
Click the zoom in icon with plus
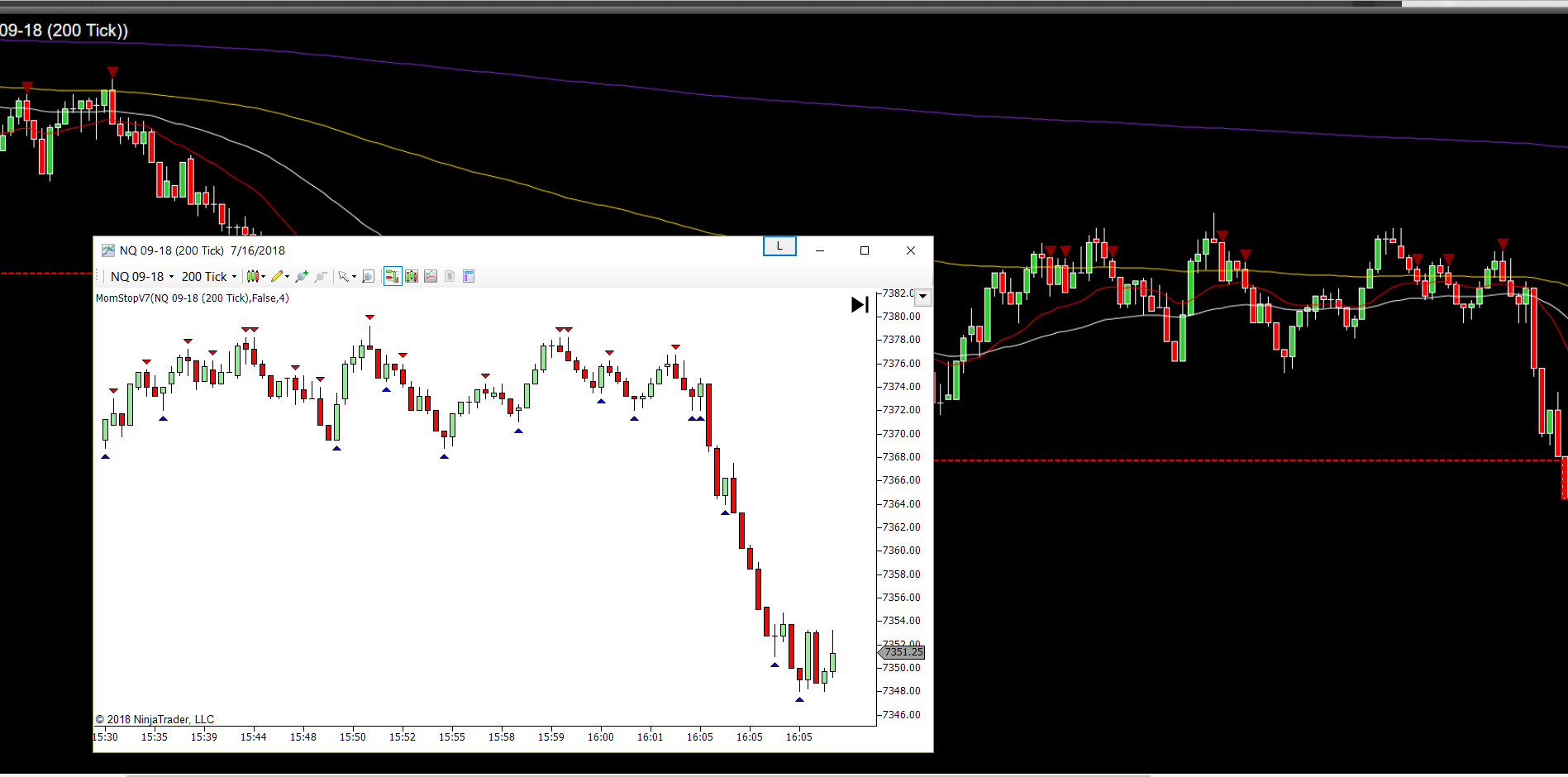302,276
